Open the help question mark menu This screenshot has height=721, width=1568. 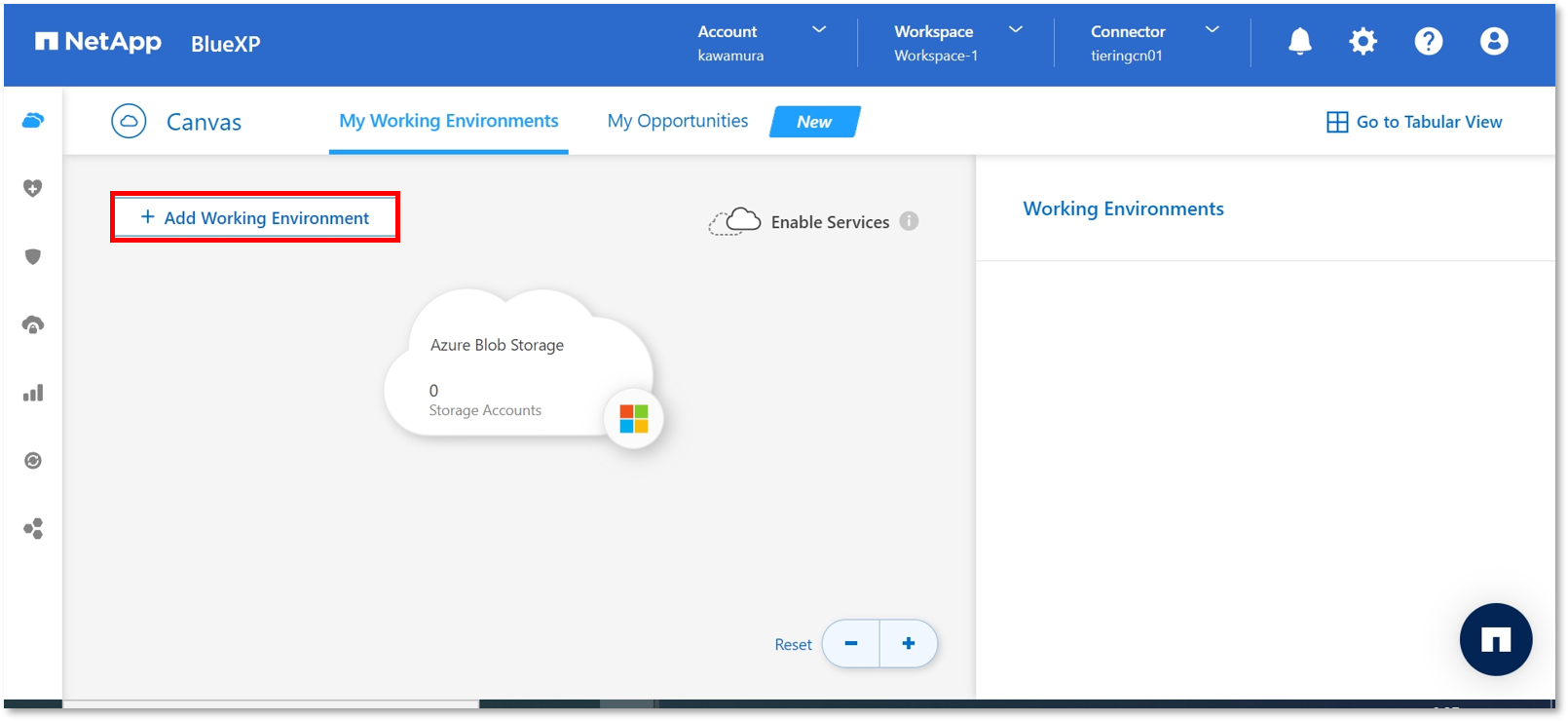[1428, 41]
